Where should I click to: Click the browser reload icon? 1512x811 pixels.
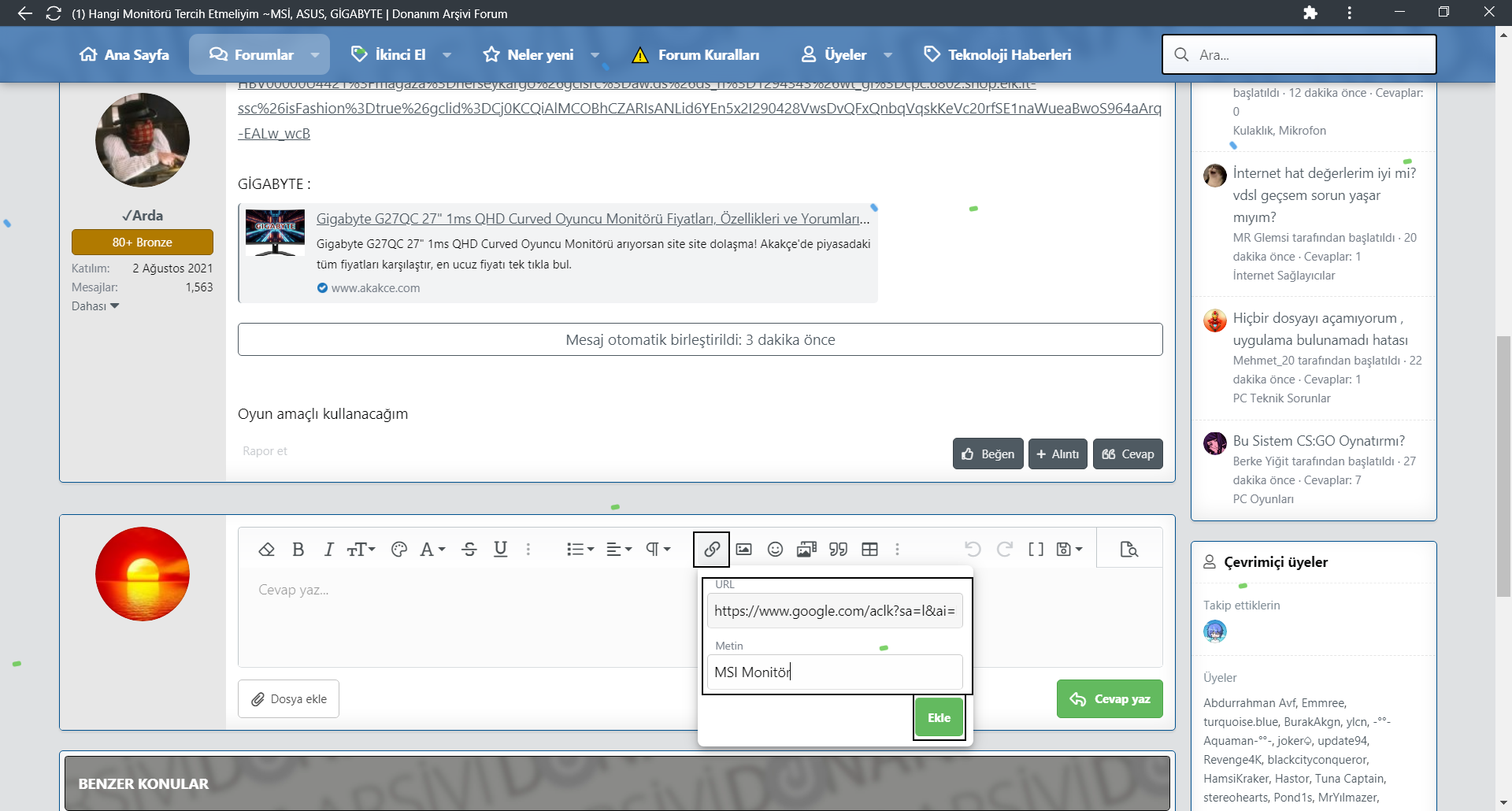tap(54, 13)
